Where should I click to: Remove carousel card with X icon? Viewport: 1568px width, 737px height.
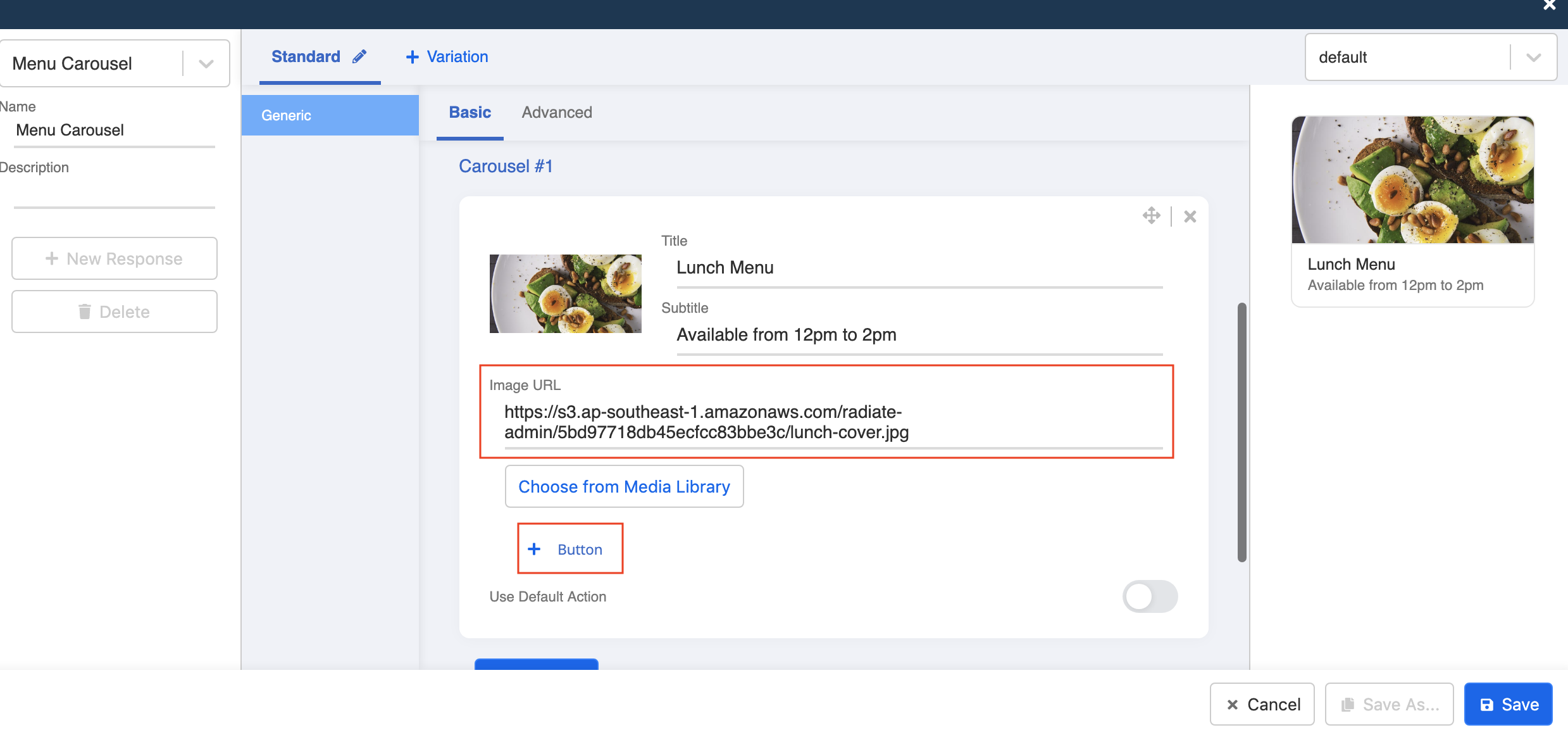tap(1190, 217)
